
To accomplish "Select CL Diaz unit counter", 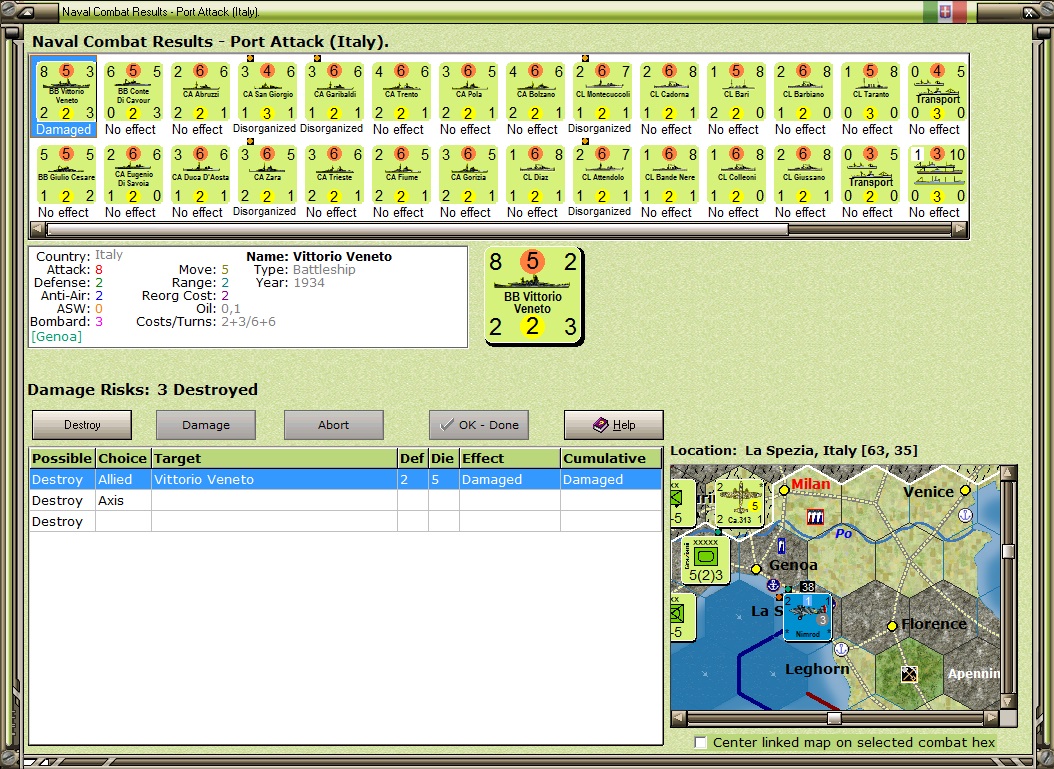I will (x=536, y=175).
